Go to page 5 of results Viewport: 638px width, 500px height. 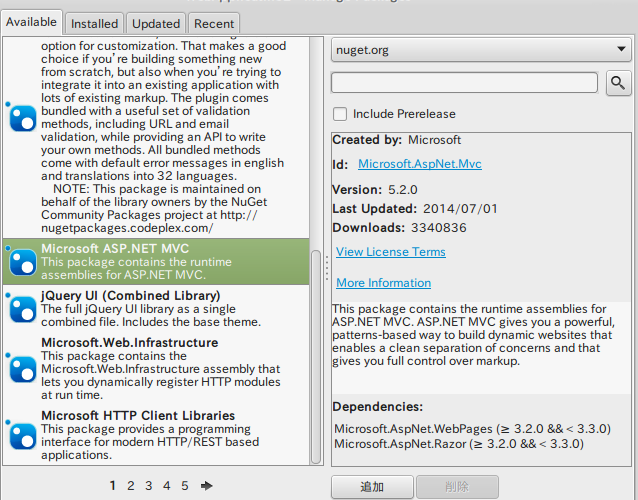click(185, 486)
